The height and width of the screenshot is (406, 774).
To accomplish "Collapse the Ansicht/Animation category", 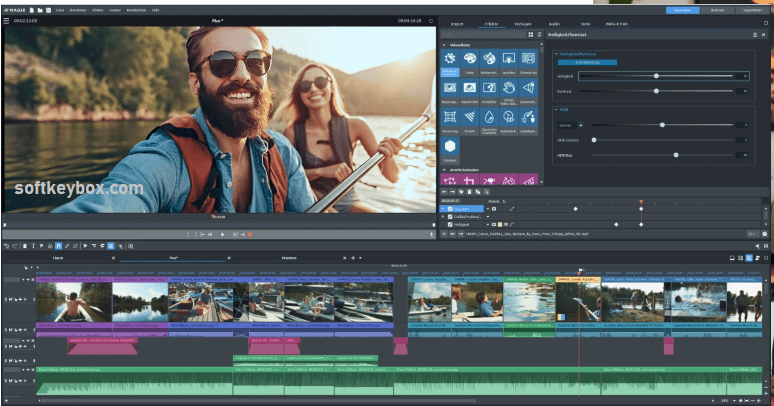I will pos(444,170).
